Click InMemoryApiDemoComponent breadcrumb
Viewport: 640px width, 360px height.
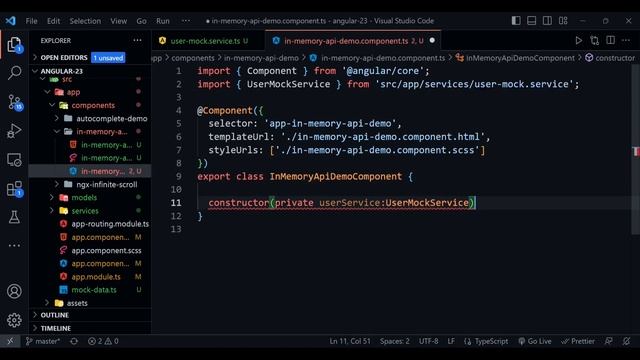pos(515,58)
